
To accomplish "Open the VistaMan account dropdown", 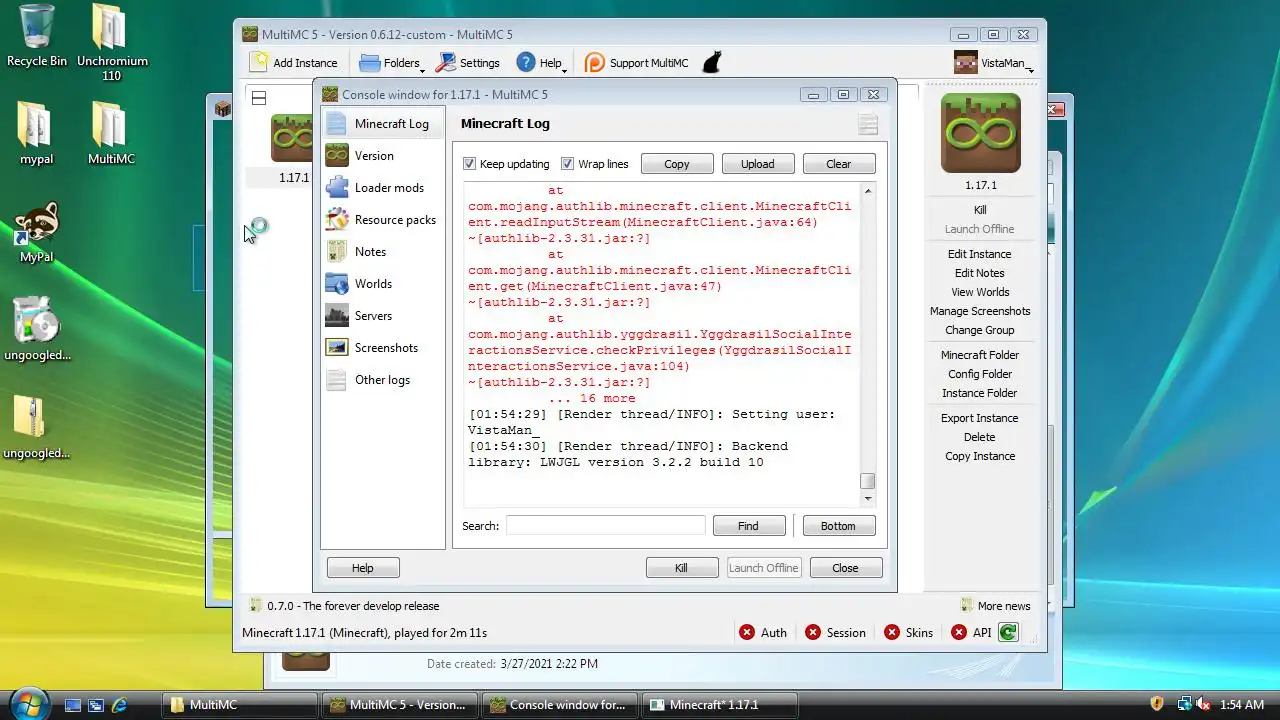I will click(x=994, y=63).
